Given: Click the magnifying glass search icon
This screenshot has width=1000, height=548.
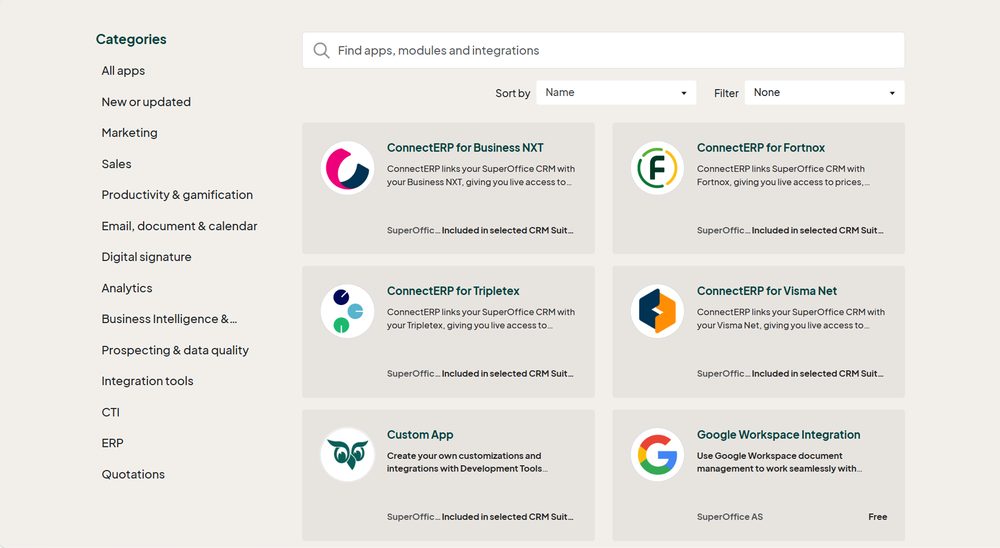Looking at the screenshot, I should [x=321, y=50].
